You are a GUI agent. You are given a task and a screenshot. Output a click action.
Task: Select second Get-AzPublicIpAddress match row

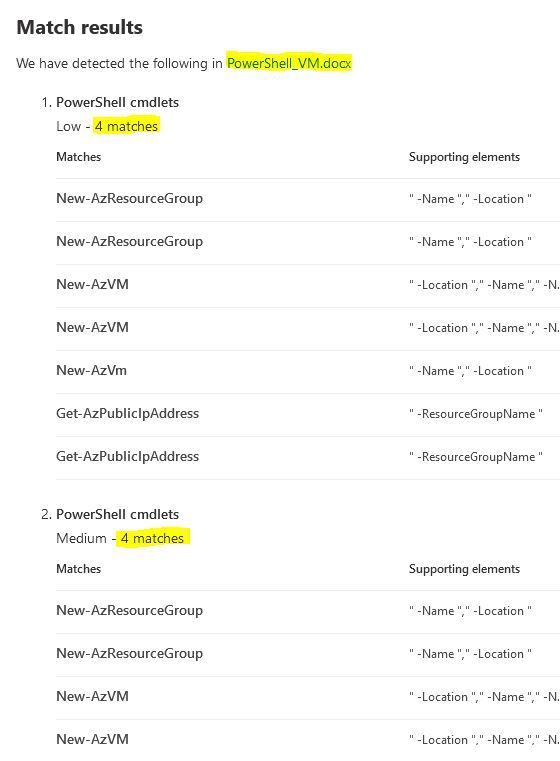pyautogui.click(x=308, y=457)
